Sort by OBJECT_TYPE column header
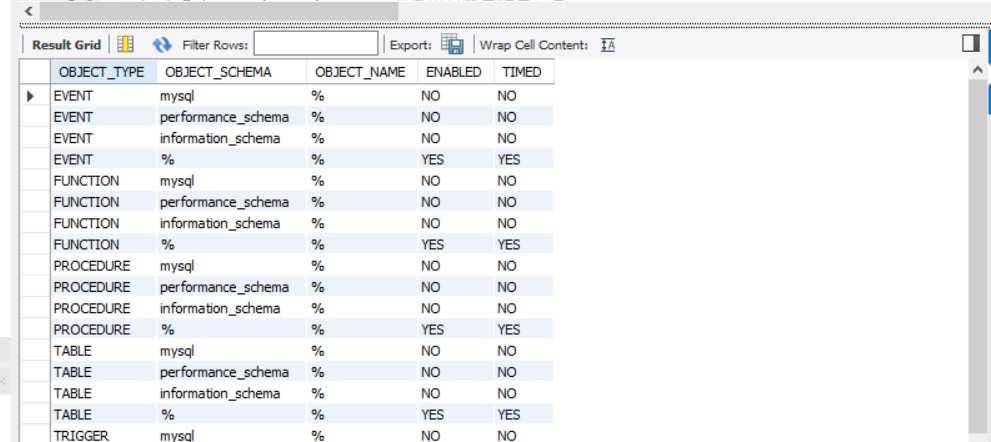 click(x=103, y=71)
